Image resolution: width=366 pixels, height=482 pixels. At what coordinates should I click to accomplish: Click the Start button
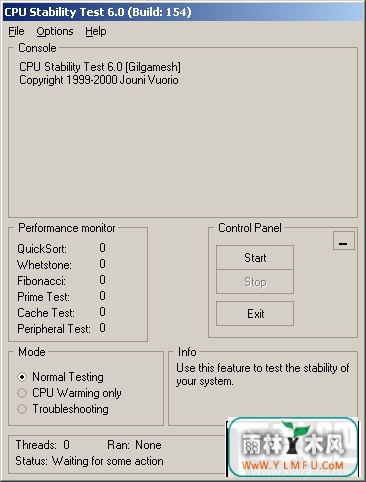[255, 258]
